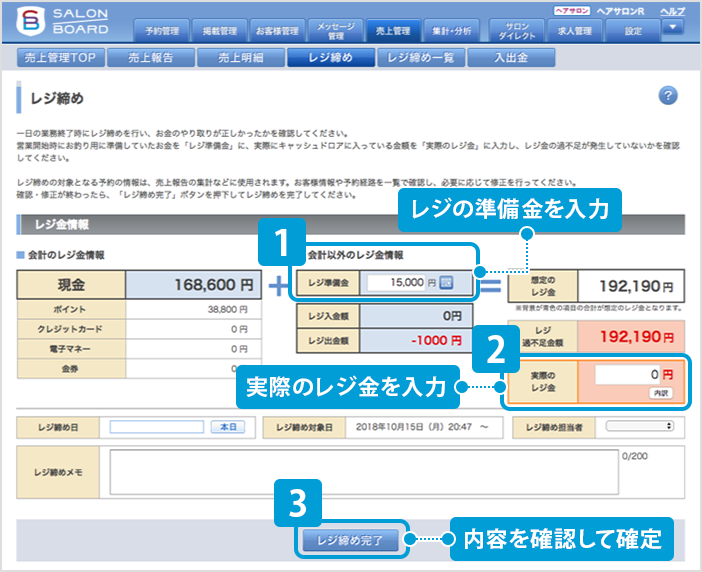Click the レジ締め日 date field

click(x=157, y=427)
